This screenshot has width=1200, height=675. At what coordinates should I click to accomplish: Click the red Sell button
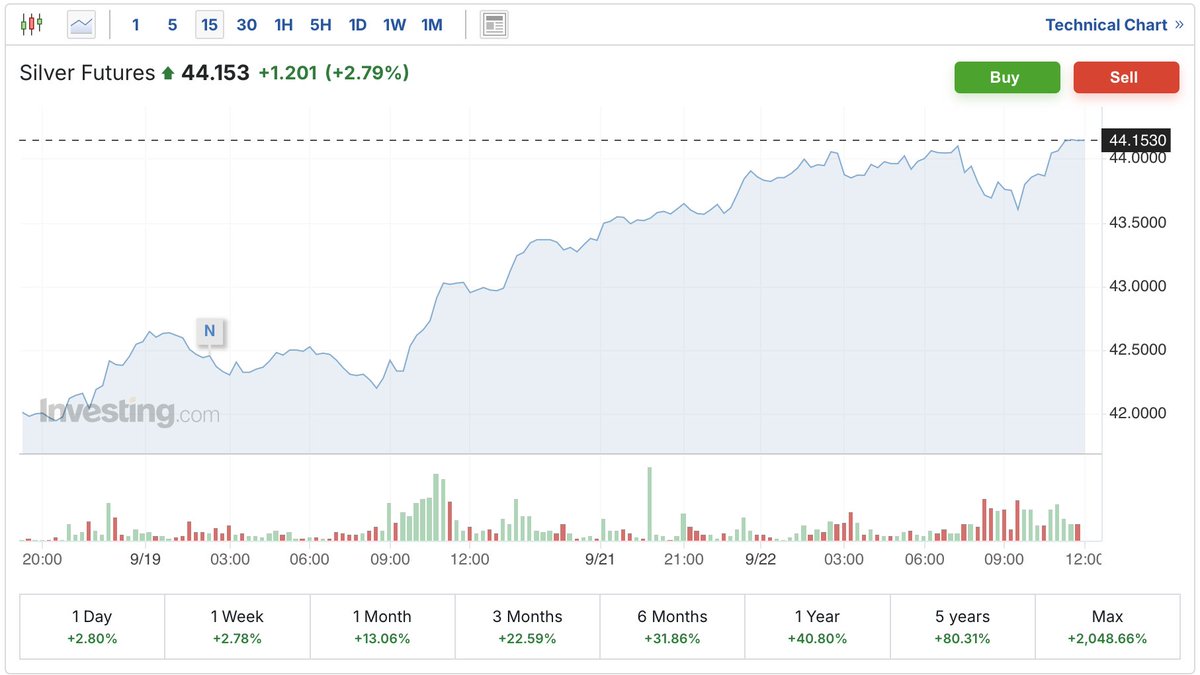tap(1124, 77)
